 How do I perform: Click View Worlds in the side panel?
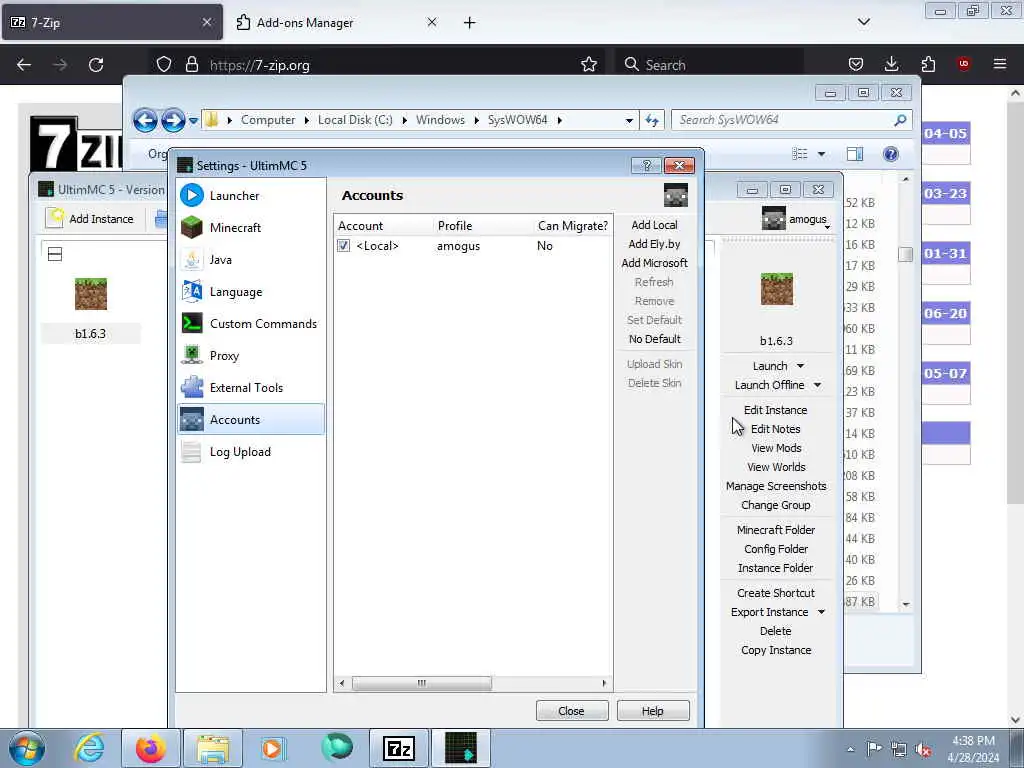[x=776, y=466]
